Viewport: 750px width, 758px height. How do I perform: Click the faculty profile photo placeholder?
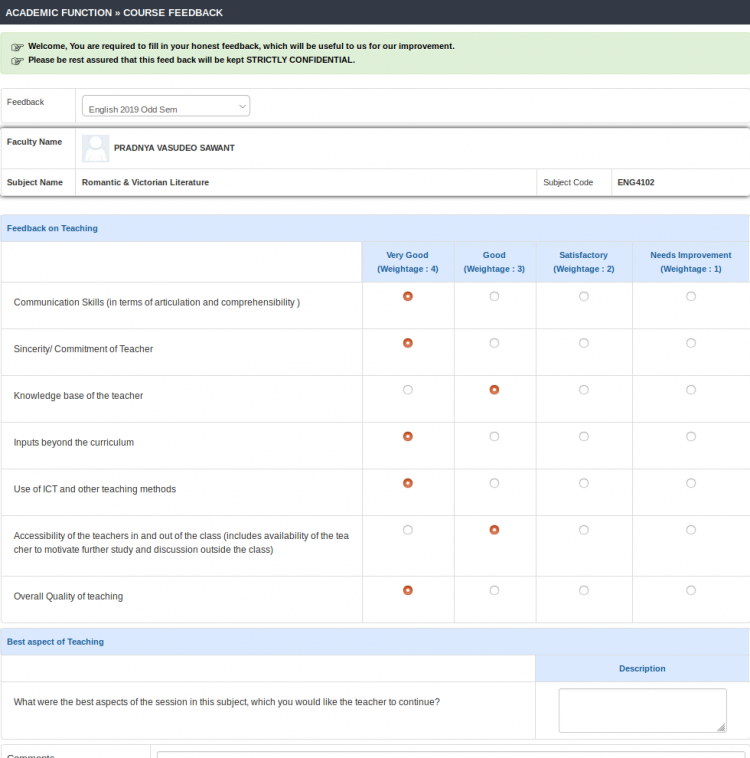pos(95,148)
